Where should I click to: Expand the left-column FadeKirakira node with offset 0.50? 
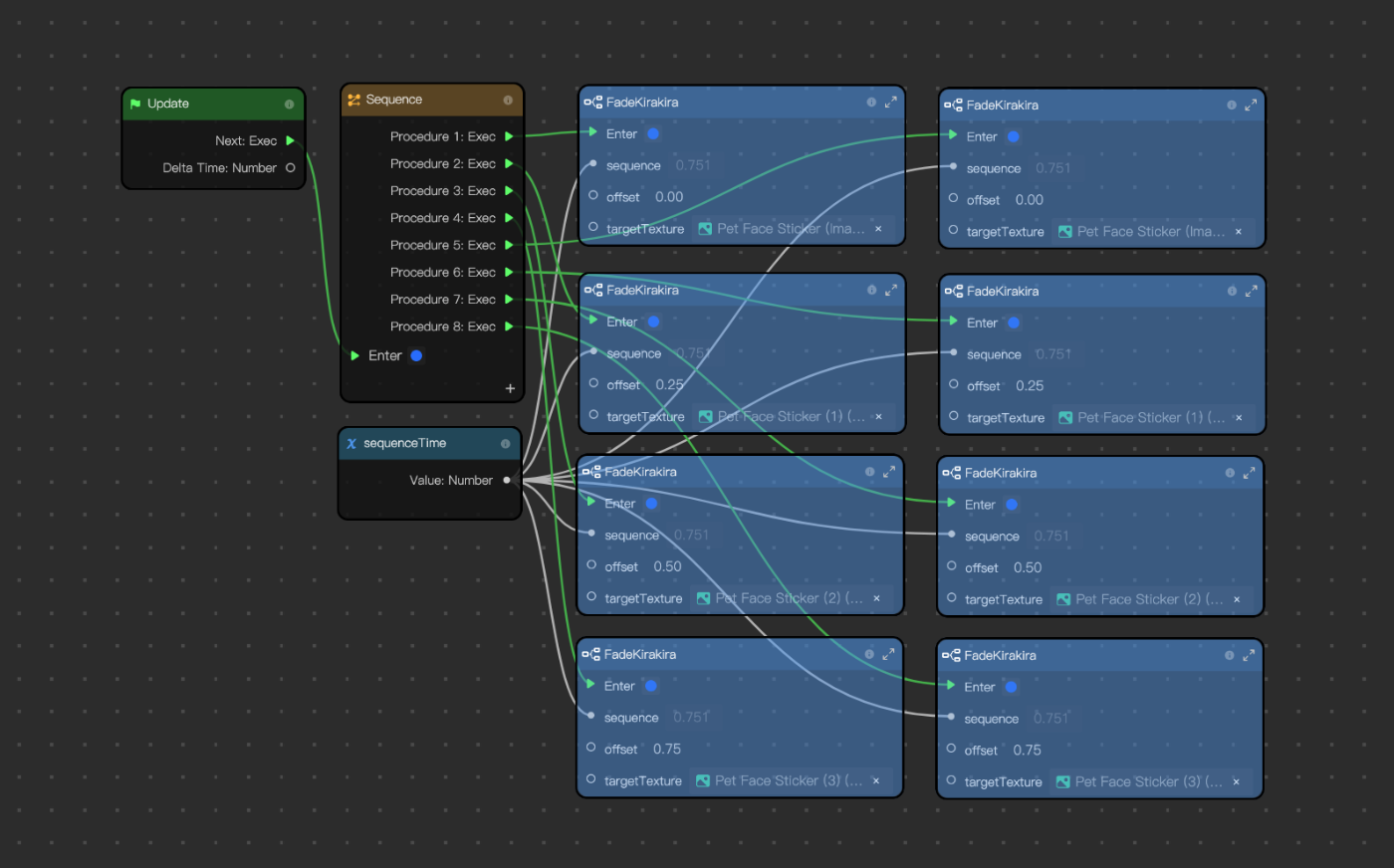[x=889, y=473]
